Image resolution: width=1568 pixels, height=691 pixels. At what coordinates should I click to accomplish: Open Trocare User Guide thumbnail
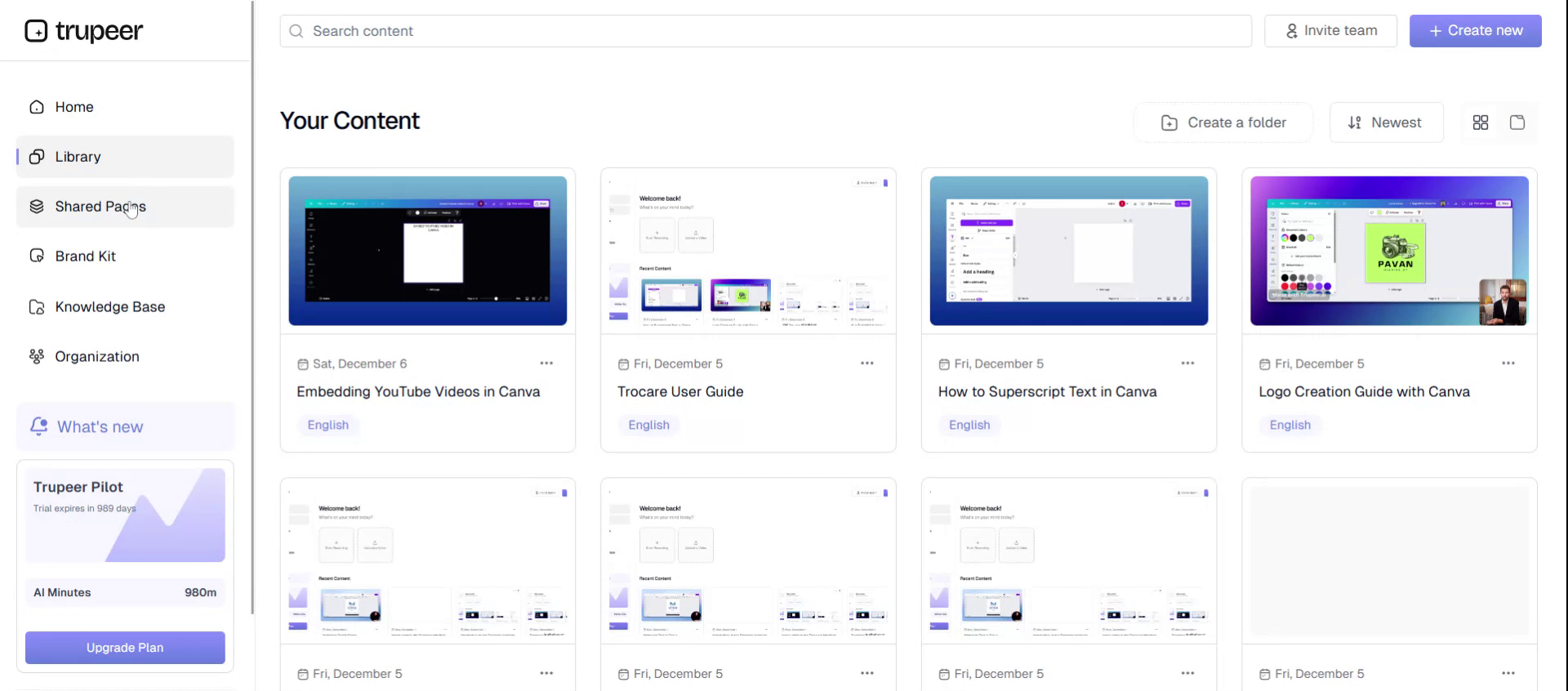point(748,251)
